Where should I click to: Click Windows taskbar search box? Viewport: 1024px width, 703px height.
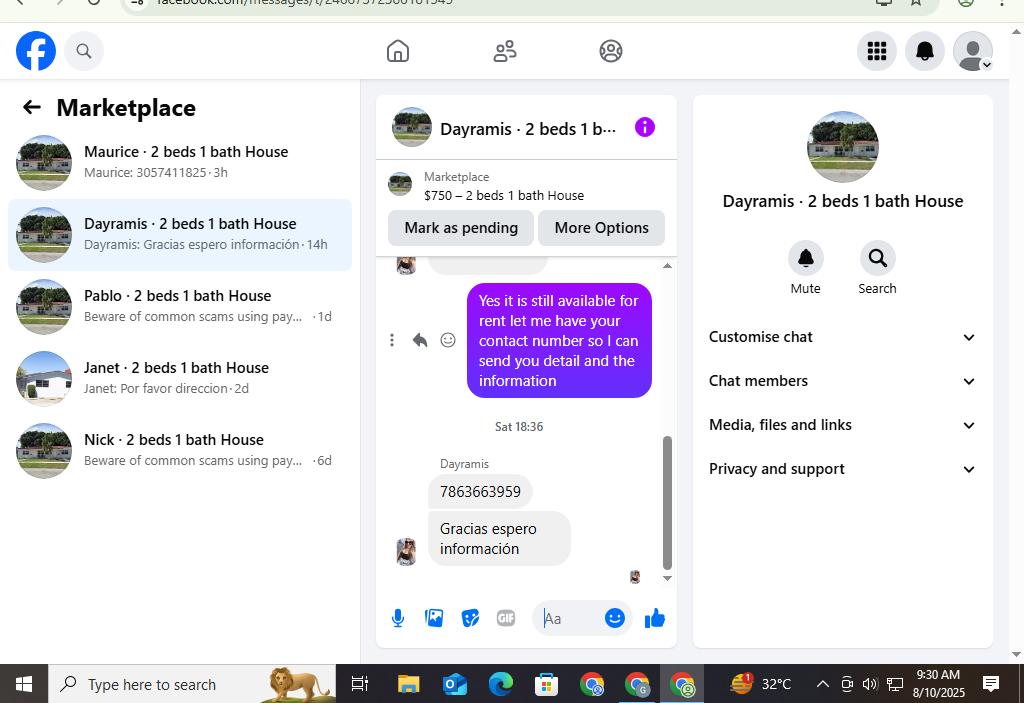pos(192,684)
